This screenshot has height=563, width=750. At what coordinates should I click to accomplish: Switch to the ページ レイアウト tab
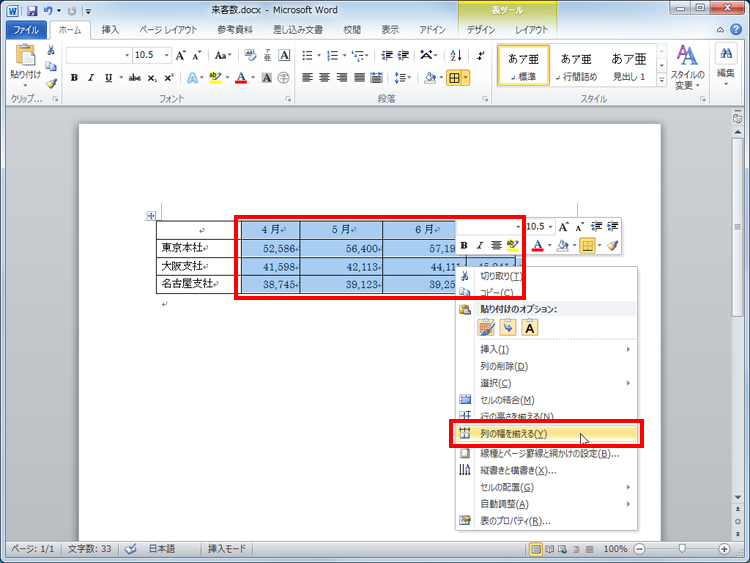pyautogui.click(x=168, y=30)
